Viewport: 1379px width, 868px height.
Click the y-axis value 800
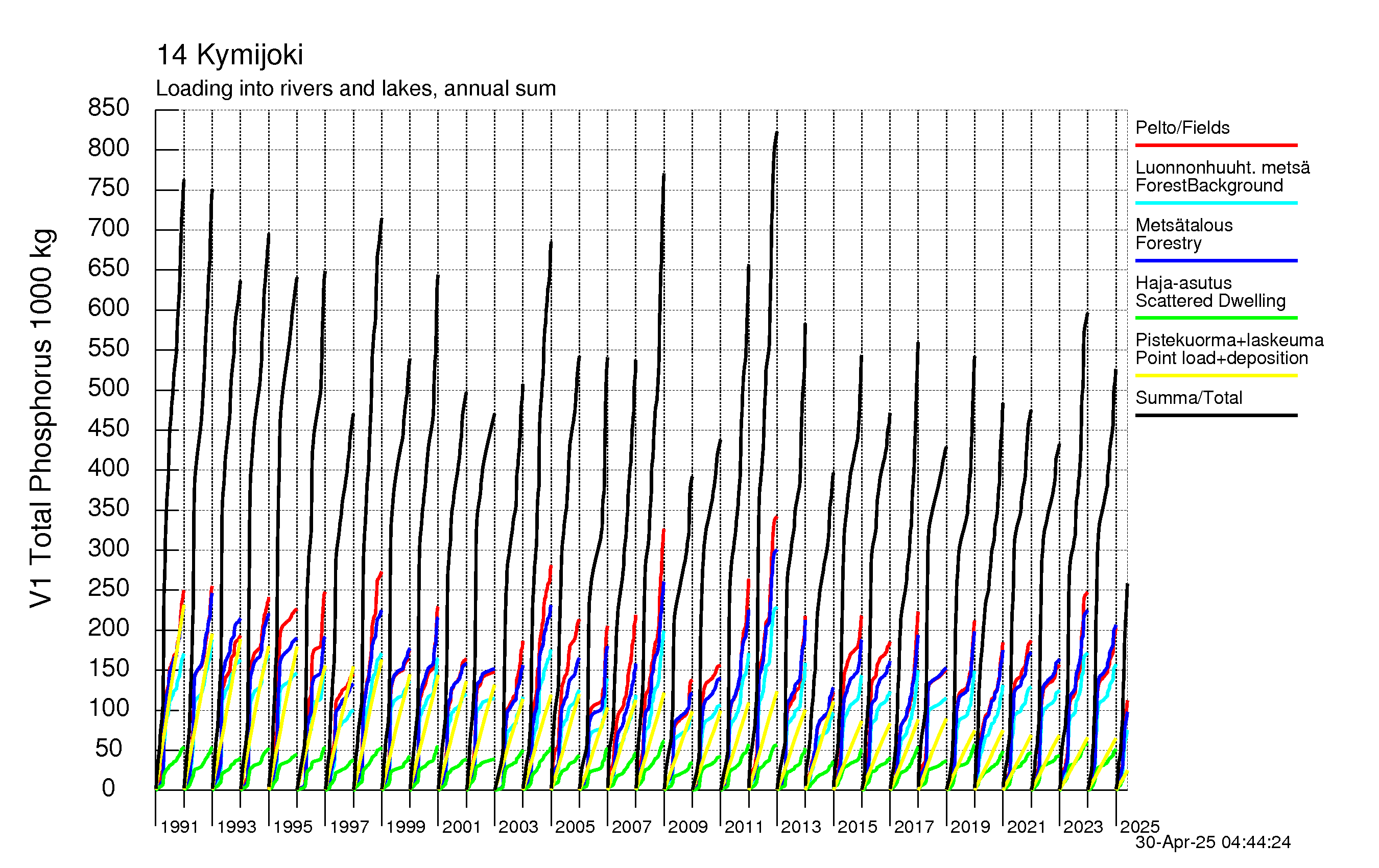(x=108, y=148)
